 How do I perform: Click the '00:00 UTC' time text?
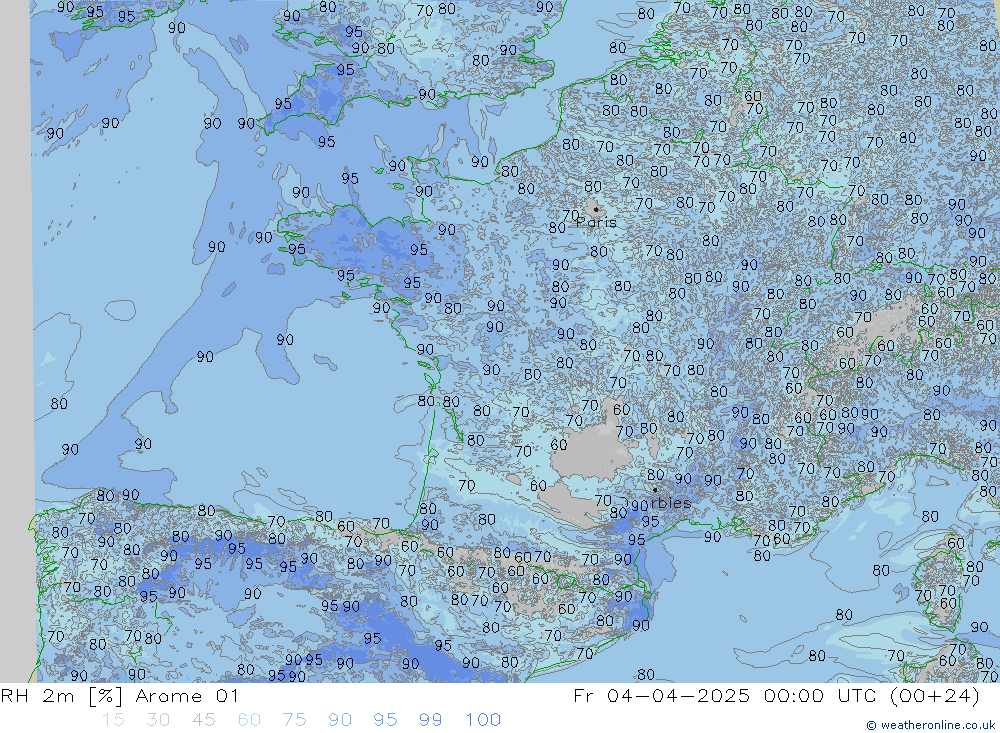820,695
